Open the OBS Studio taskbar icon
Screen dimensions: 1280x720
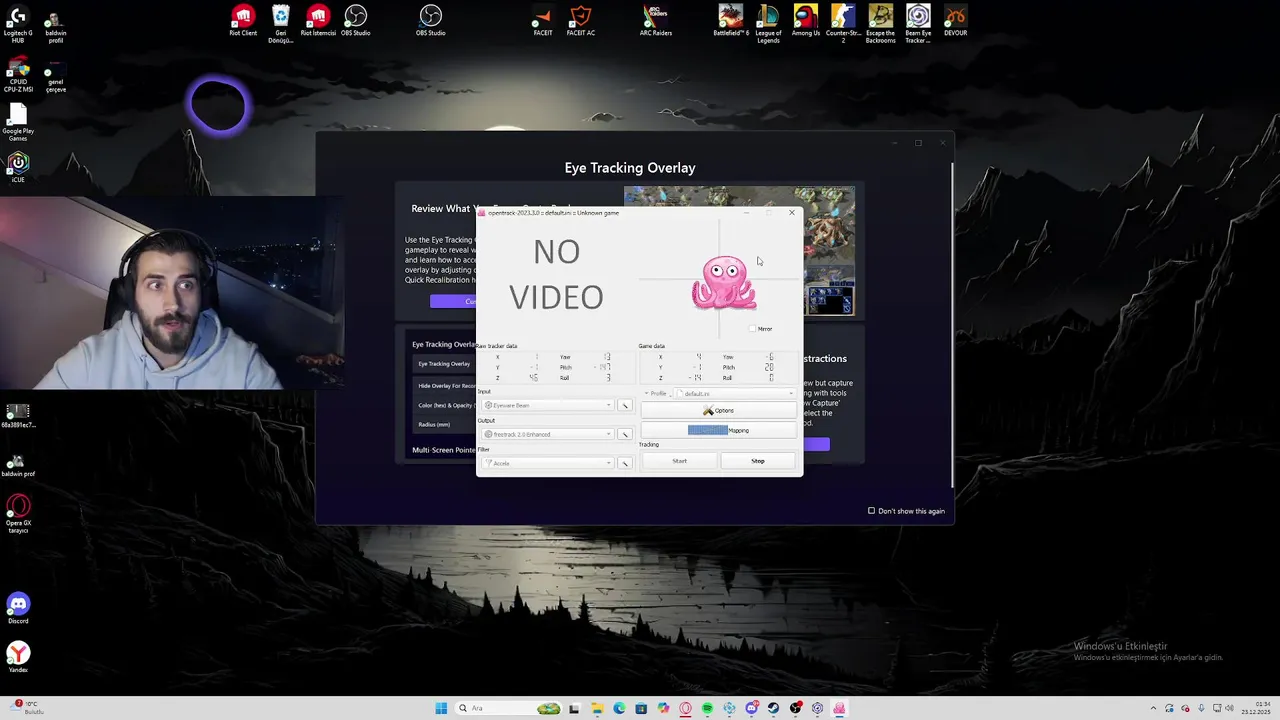click(795, 708)
